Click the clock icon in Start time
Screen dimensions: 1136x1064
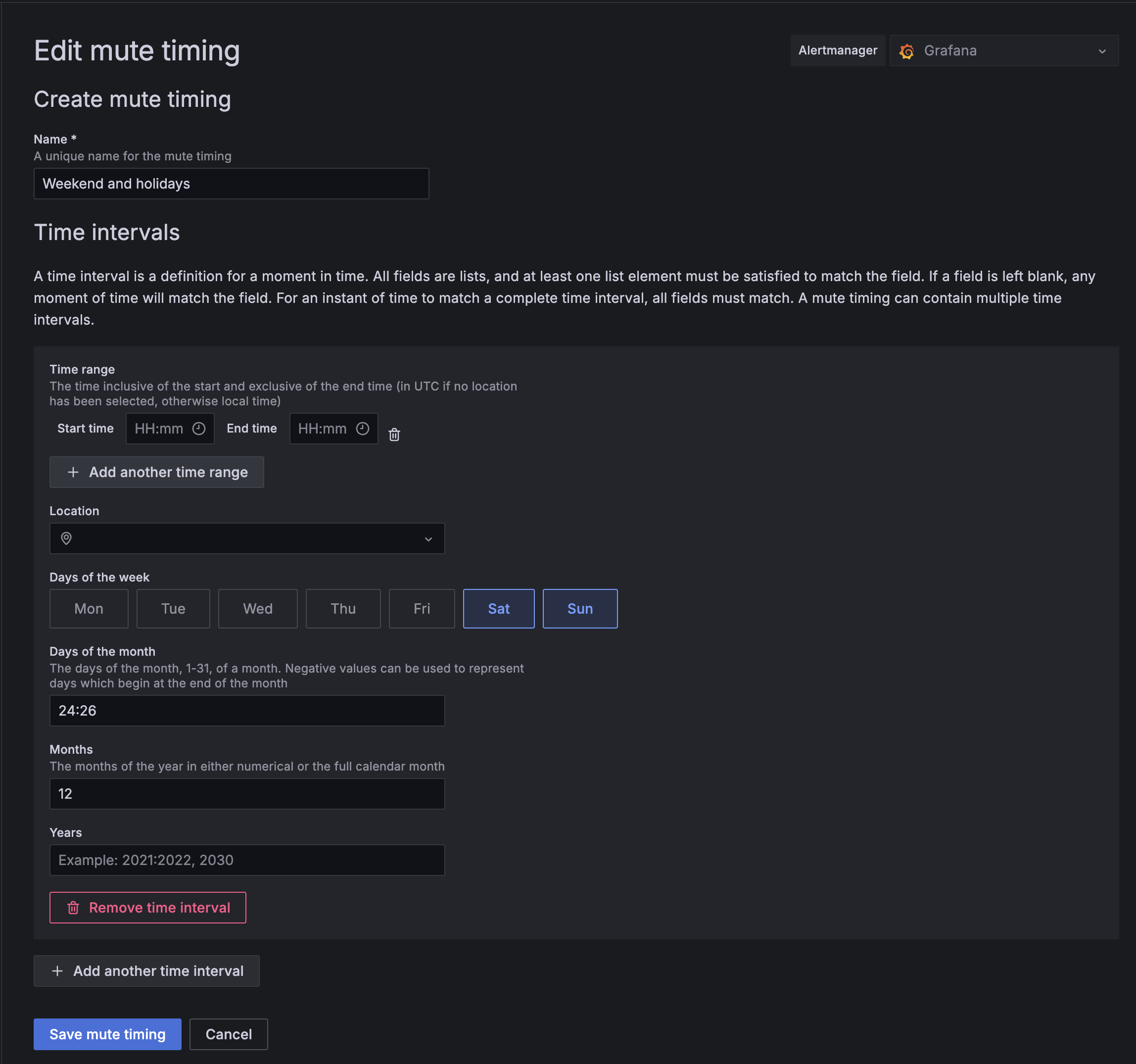[x=198, y=429]
